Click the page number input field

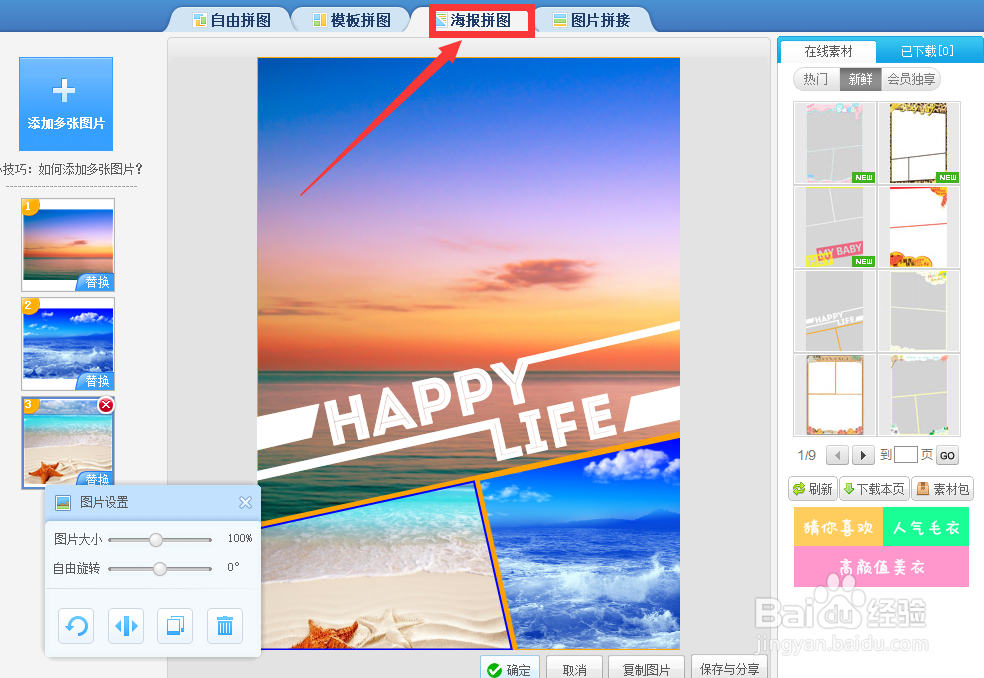[x=906, y=455]
